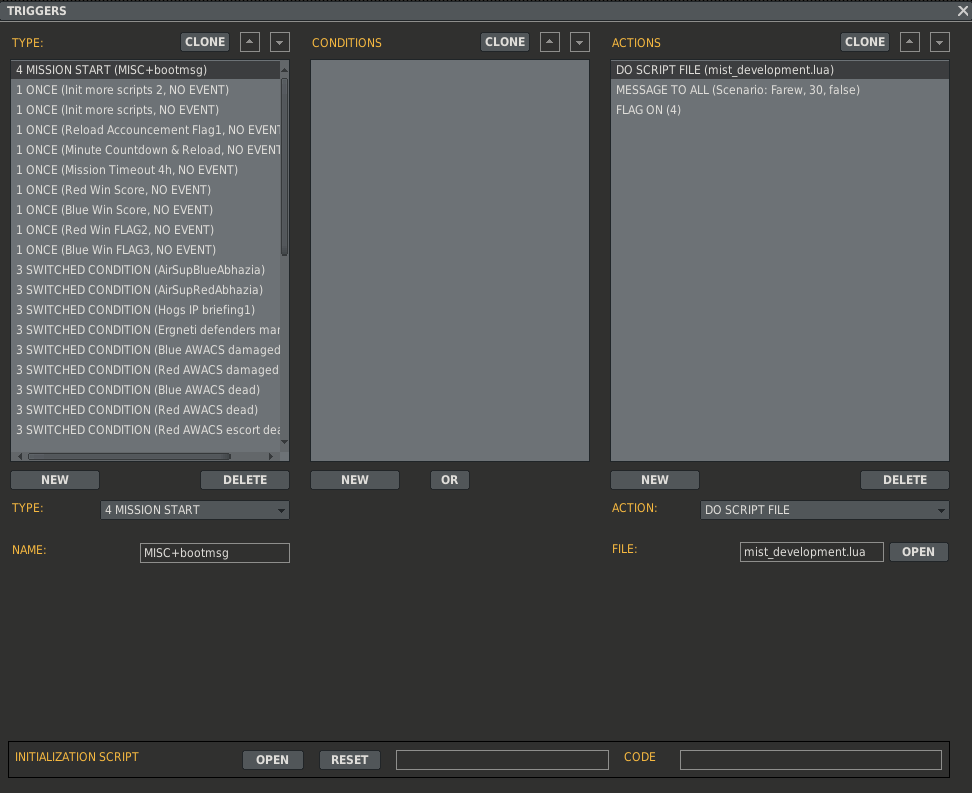The height and width of the screenshot is (793, 972).
Task: Edit the trigger NAME field
Action: point(214,553)
